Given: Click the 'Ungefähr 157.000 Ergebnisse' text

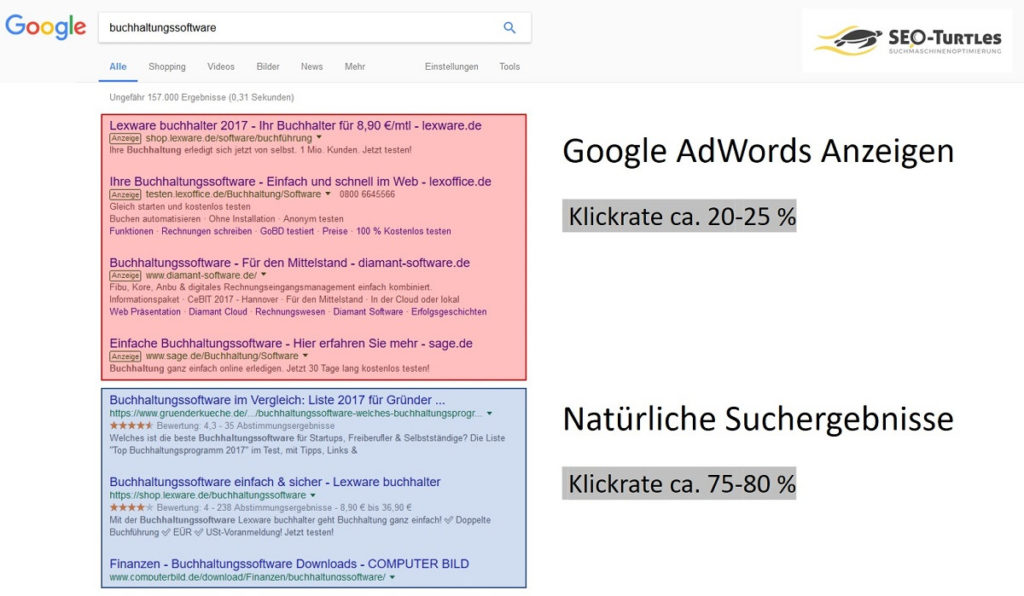Looking at the screenshot, I should click(202, 97).
